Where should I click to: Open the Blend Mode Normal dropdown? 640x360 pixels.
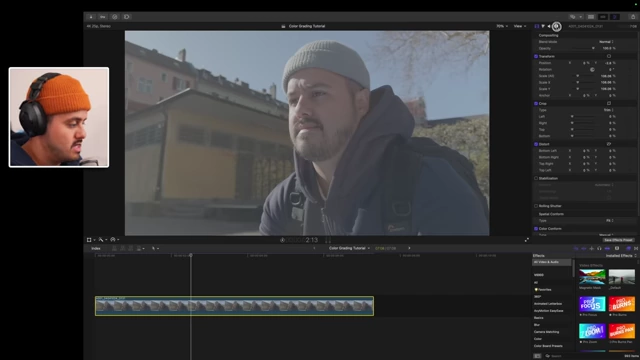606,42
